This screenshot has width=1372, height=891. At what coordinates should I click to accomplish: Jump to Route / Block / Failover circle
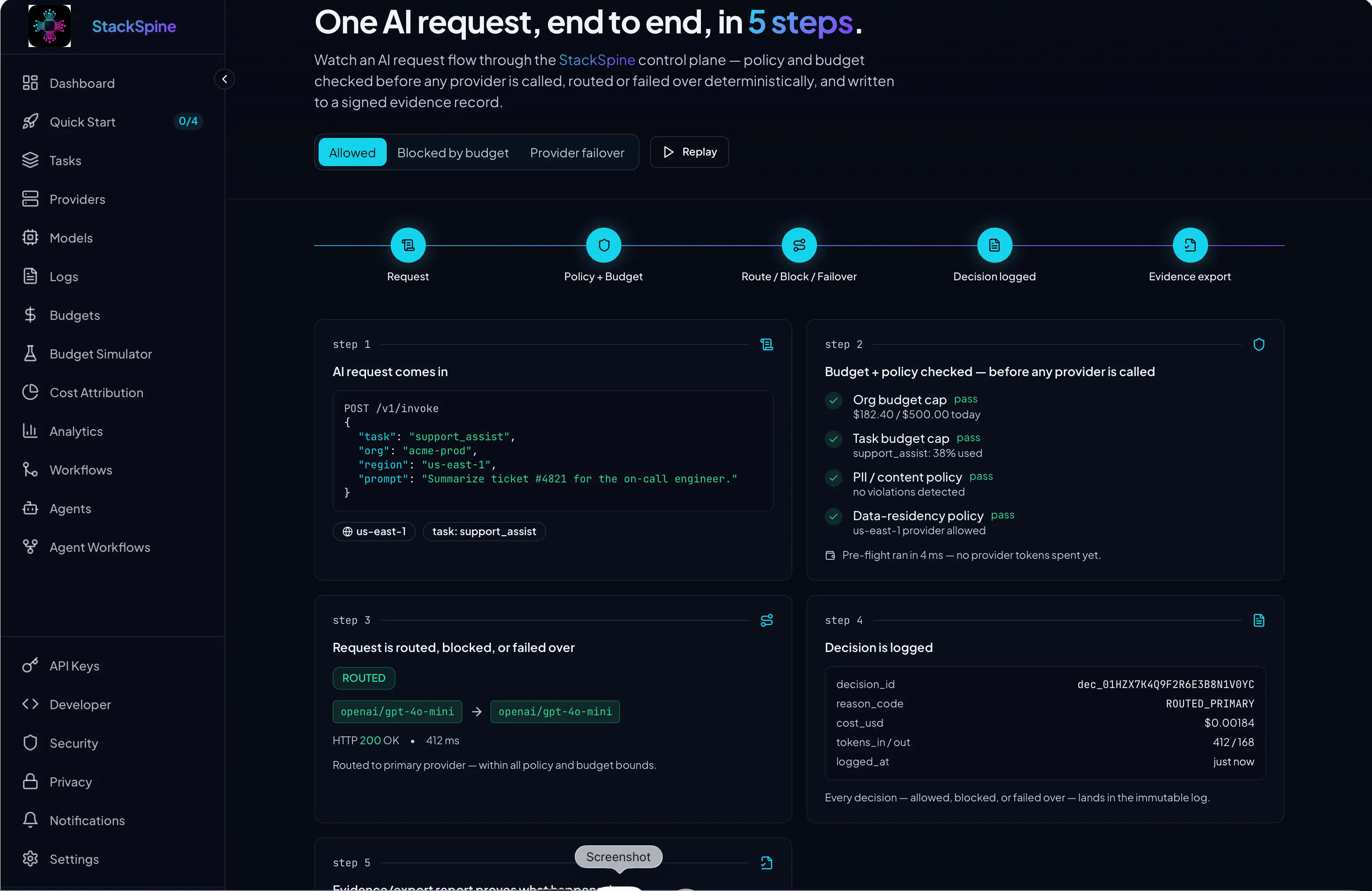(799, 245)
